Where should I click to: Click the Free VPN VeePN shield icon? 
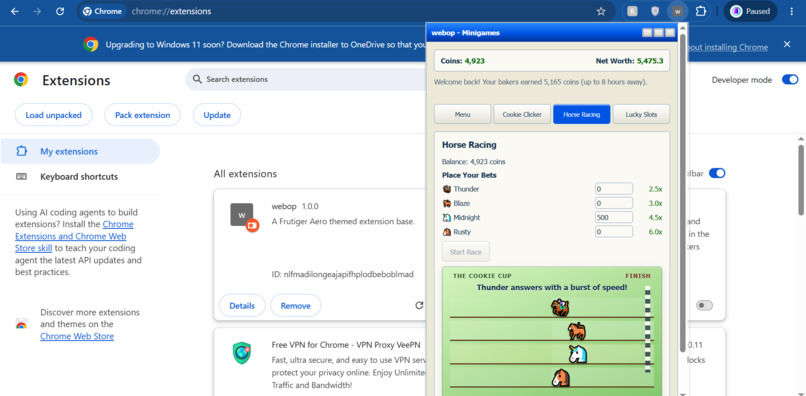(242, 354)
